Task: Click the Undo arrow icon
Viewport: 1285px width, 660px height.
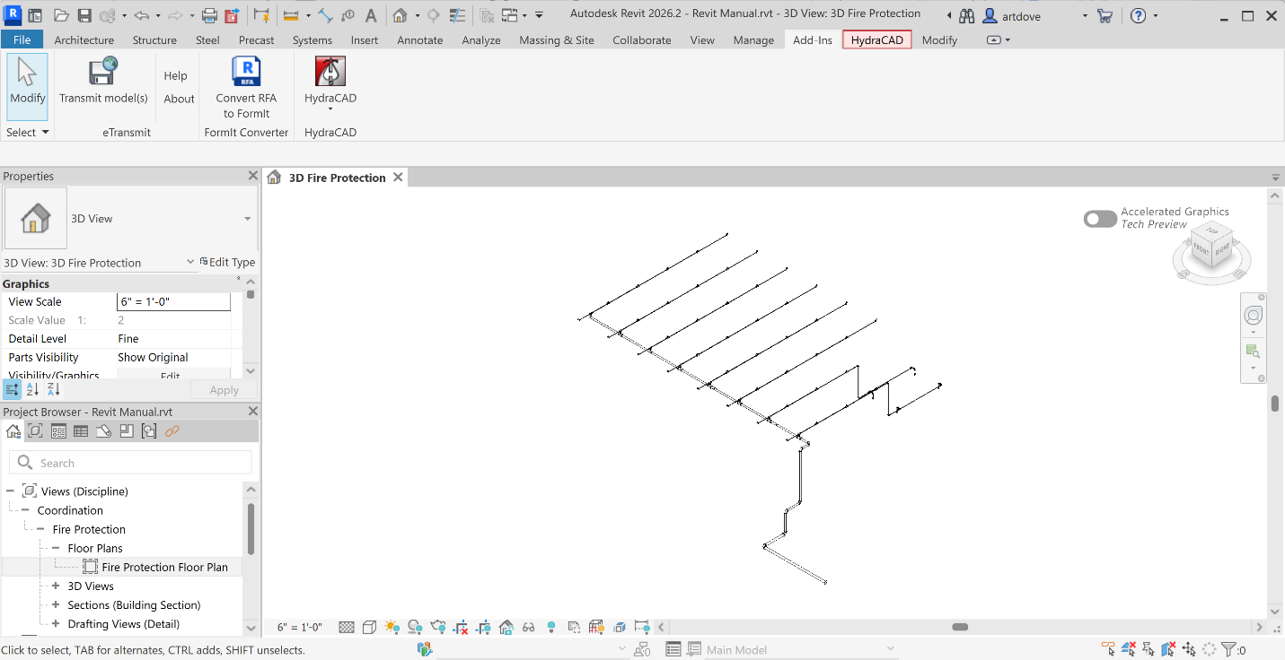Action: pyautogui.click(x=141, y=15)
